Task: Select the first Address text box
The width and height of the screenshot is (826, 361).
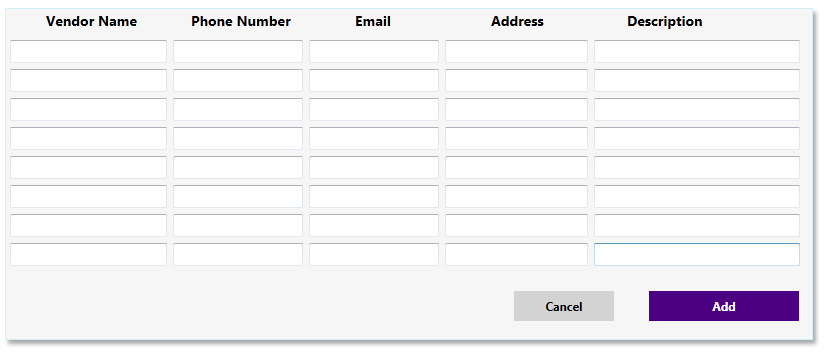Action: [516, 51]
